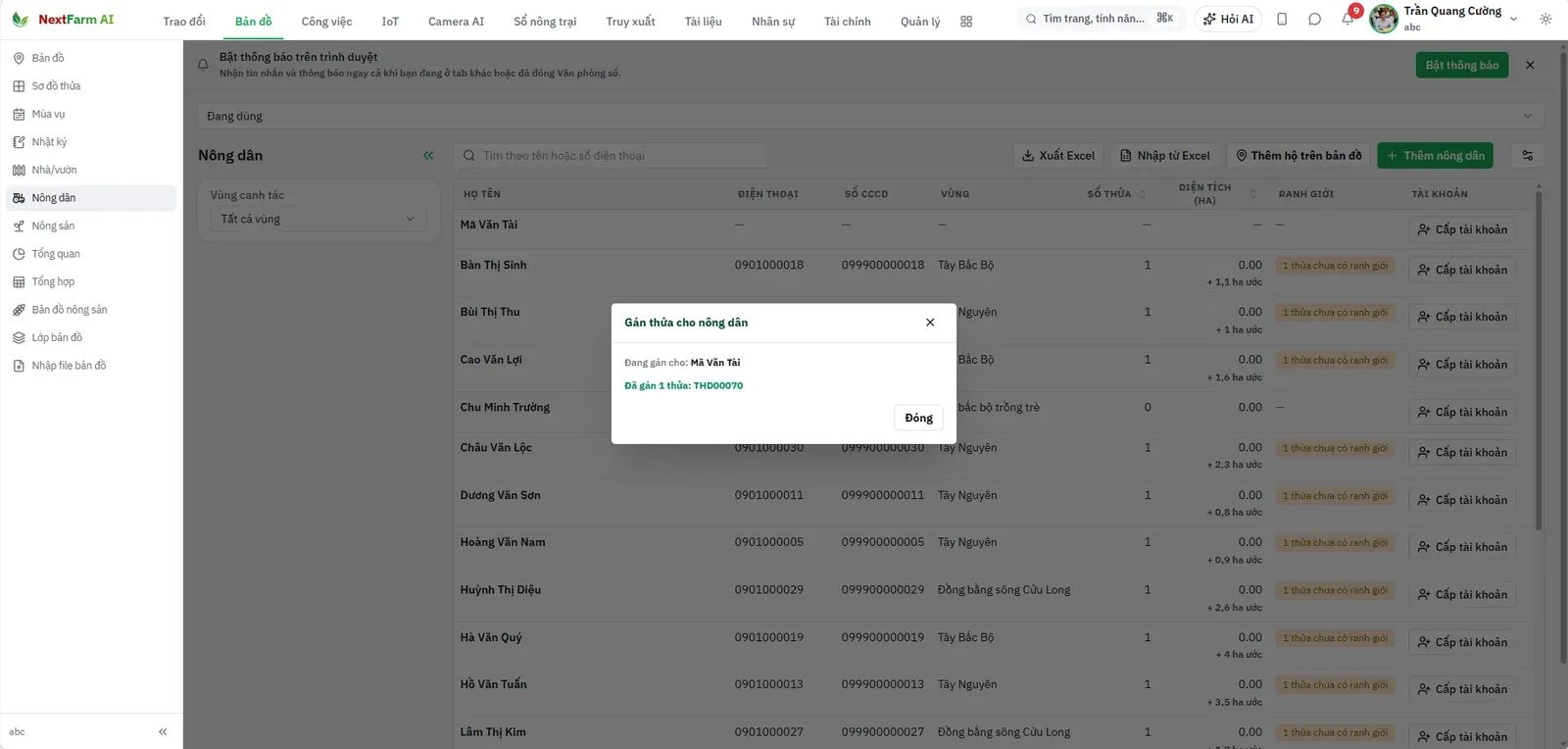The height and width of the screenshot is (749, 1568).
Task: Open Tổng hợp in the sidebar
Action: [91, 281]
